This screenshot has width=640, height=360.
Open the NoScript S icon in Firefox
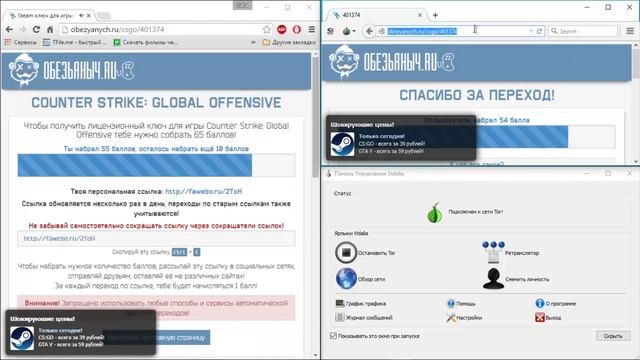tap(330, 31)
